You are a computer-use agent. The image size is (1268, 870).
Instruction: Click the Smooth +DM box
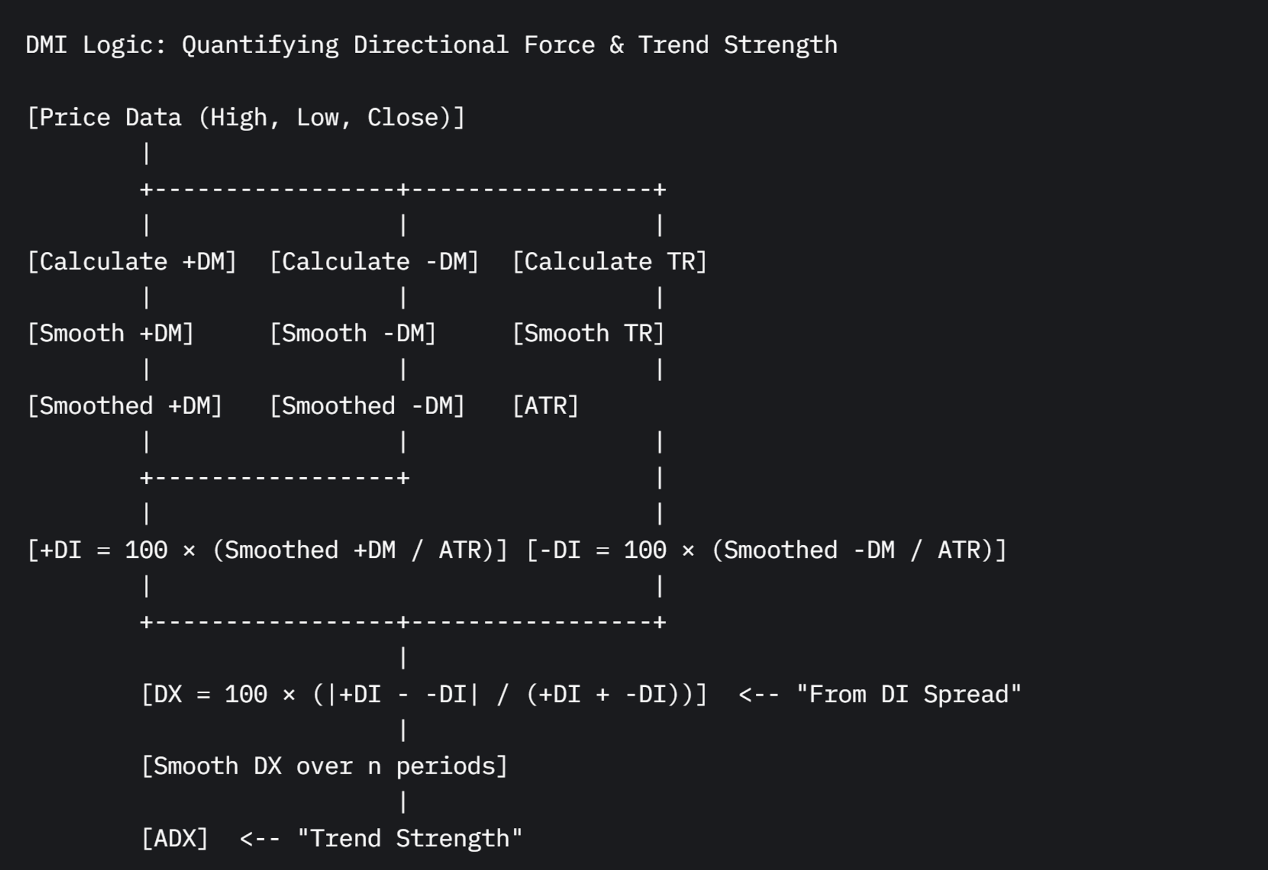coord(110,333)
